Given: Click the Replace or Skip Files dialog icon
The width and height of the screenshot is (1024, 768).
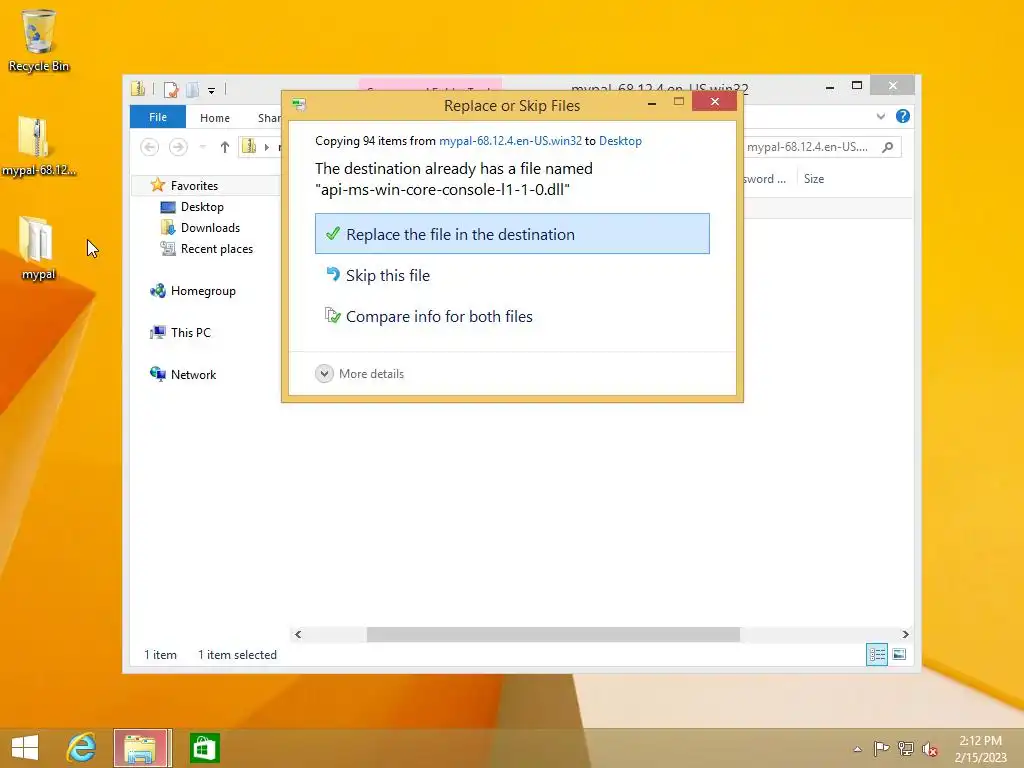Looking at the screenshot, I should click(299, 104).
